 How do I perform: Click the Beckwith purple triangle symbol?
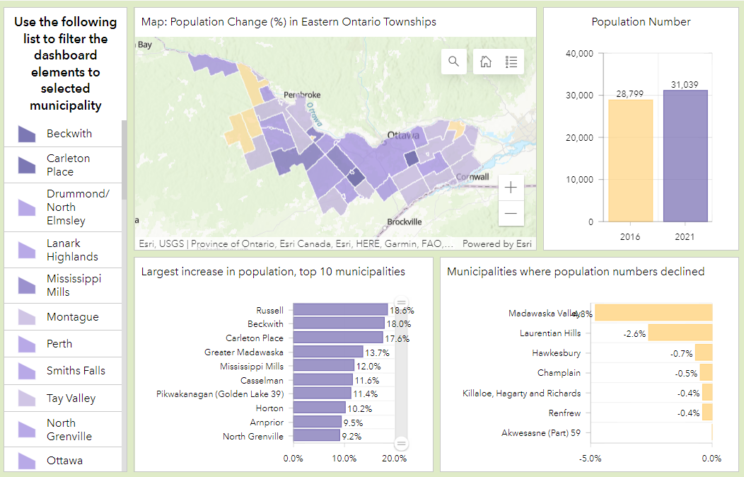click(x=27, y=134)
